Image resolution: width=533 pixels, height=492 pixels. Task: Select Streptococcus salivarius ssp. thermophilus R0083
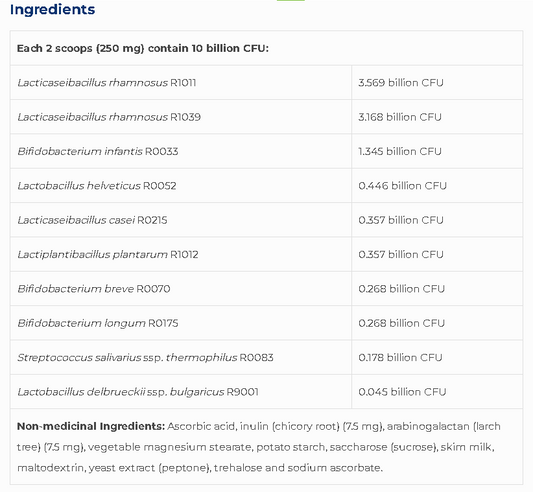pos(145,357)
